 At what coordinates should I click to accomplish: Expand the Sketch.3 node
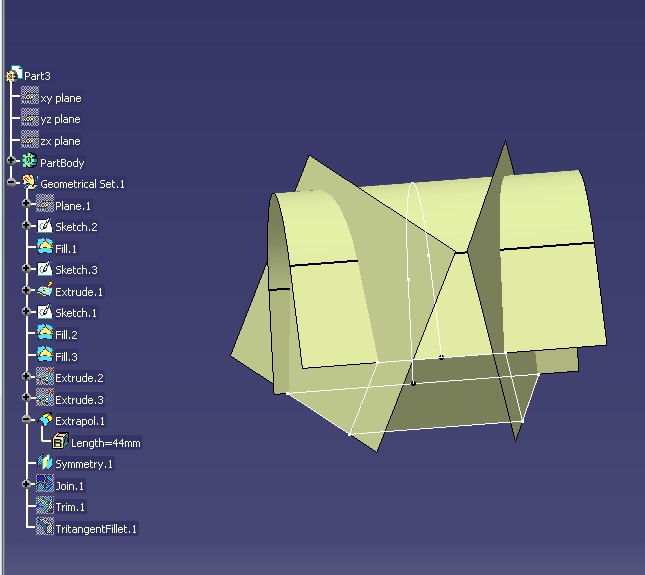26,268
